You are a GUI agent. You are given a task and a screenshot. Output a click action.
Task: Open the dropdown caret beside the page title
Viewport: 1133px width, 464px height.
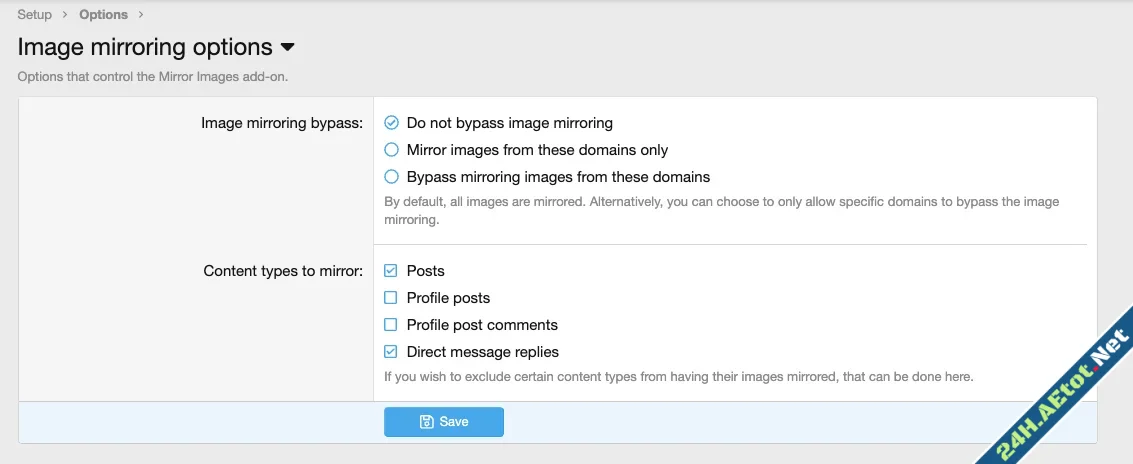click(287, 48)
